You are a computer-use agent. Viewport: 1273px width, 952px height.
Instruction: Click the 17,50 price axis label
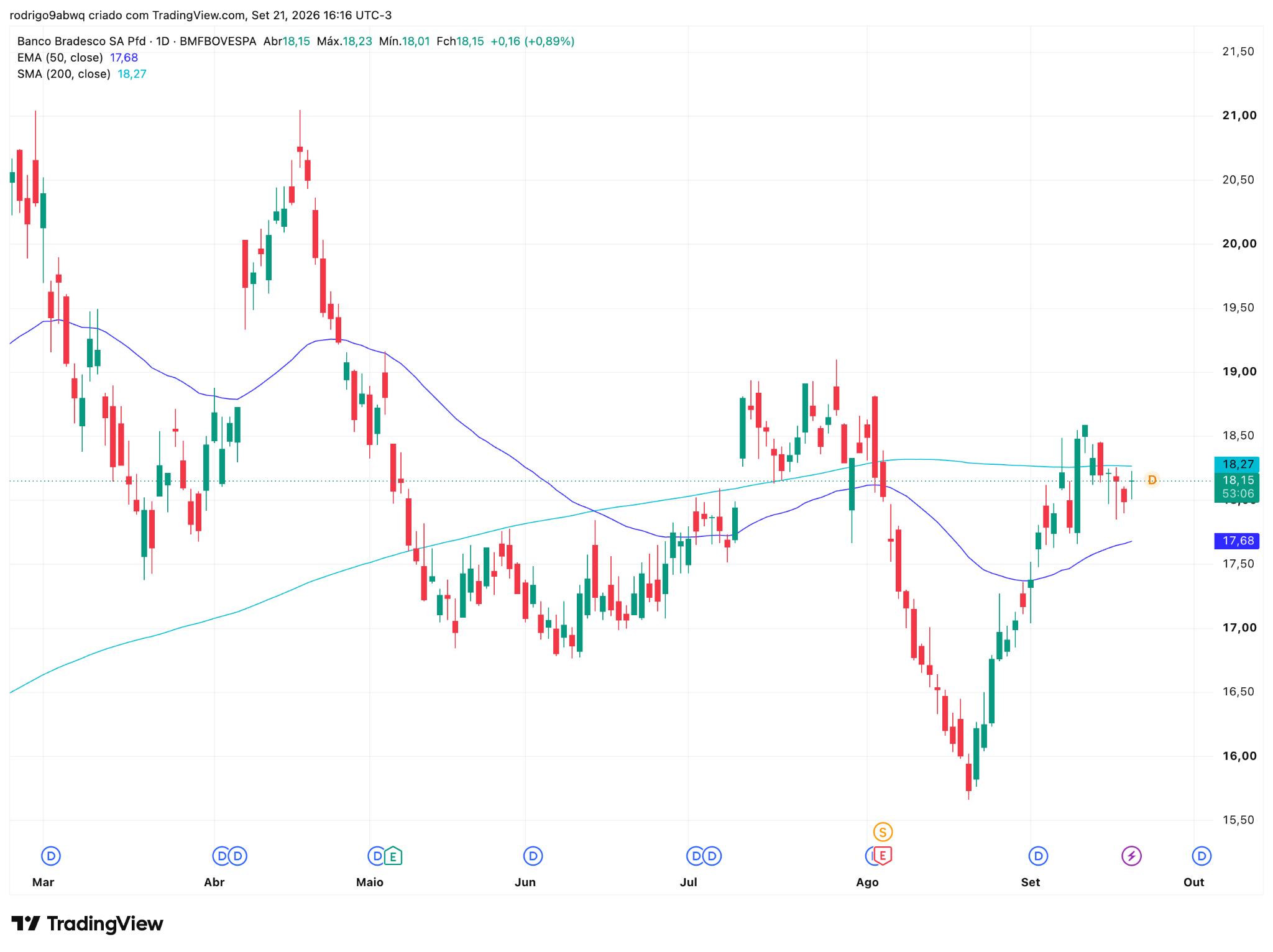click(x=1238, y=564)
